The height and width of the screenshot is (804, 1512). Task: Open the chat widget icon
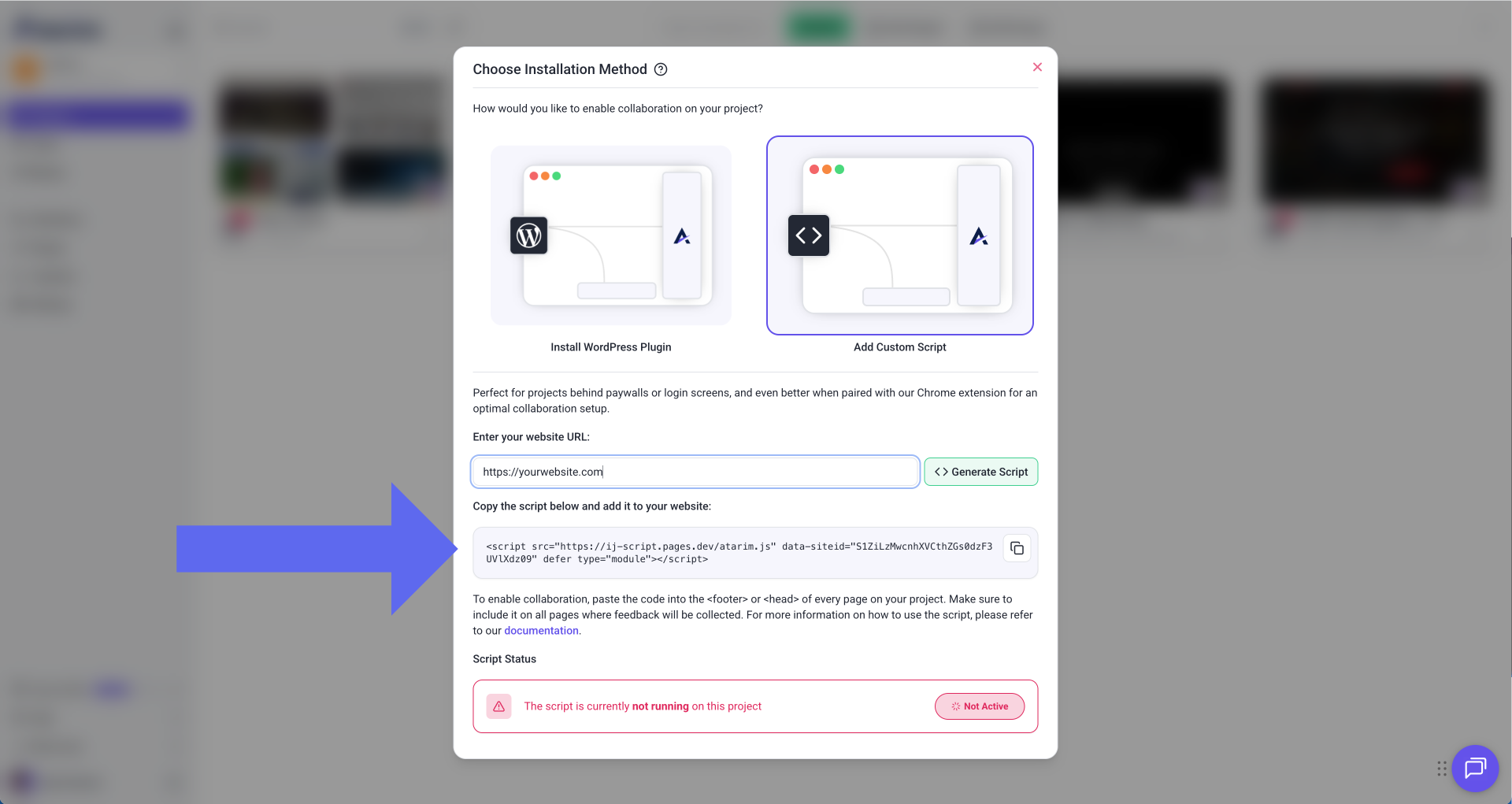1474,768
